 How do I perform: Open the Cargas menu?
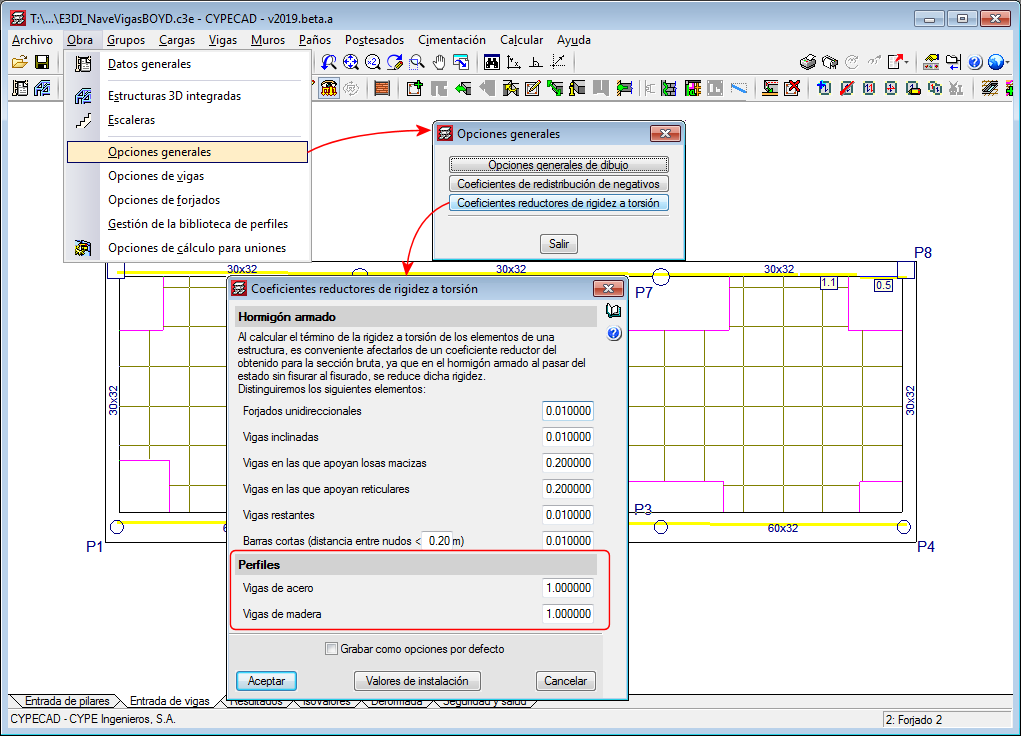coord(176,40)
